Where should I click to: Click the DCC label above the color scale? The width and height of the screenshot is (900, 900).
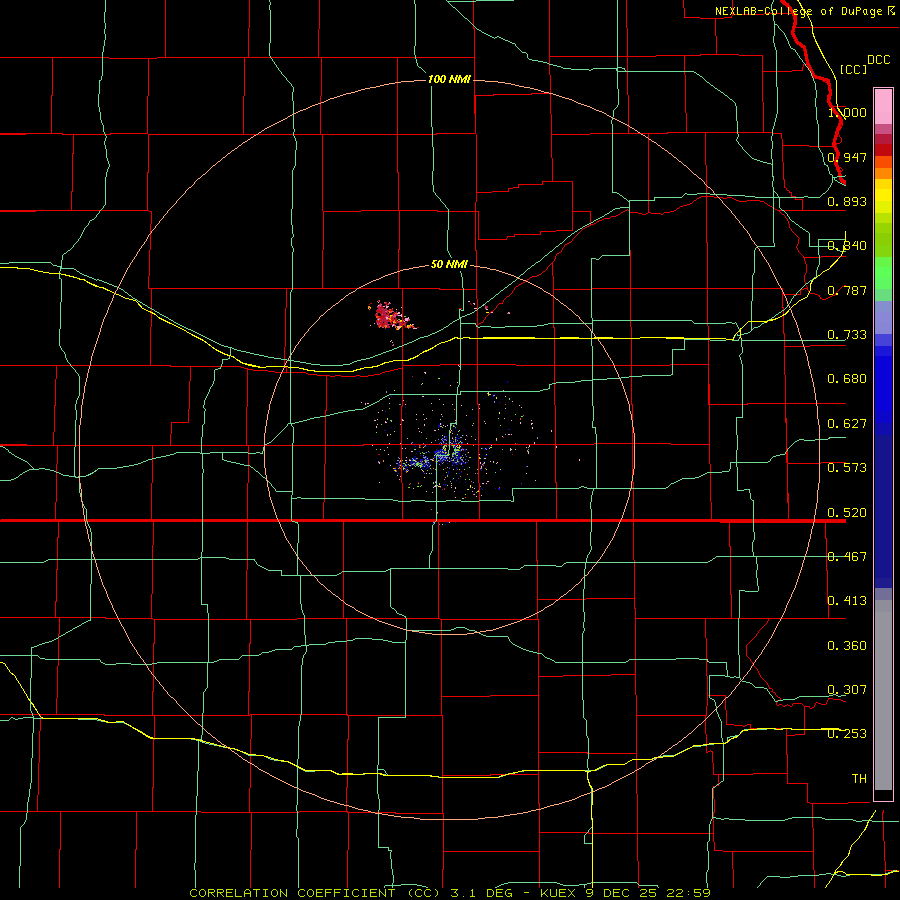(878, 60)
